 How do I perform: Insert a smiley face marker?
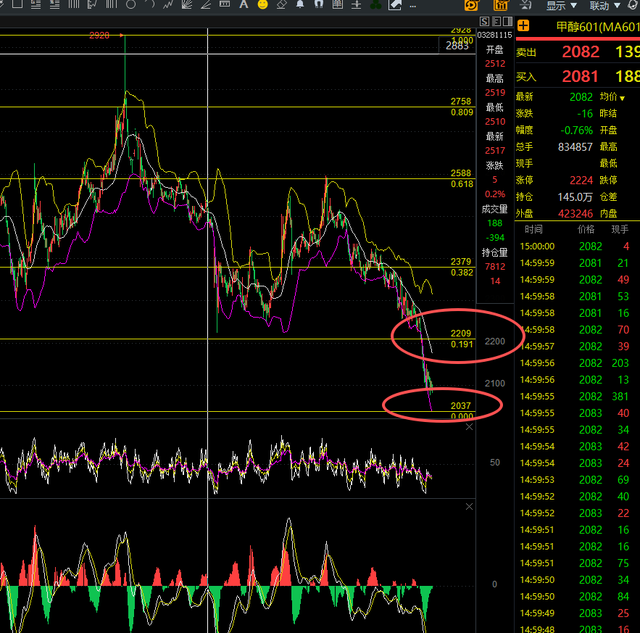[x=263, y=4]
